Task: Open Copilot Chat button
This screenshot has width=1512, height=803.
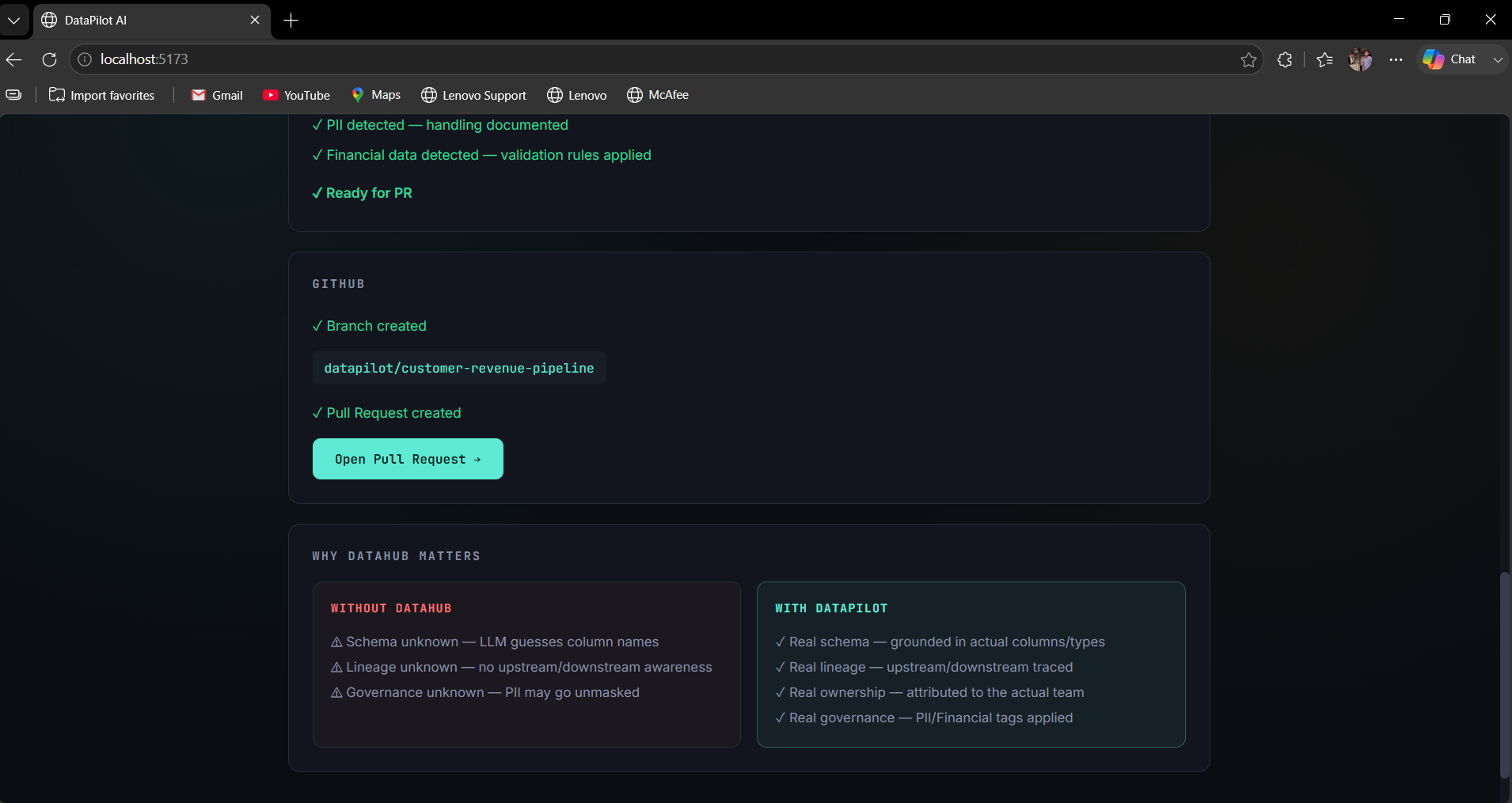Action: click(x=1450, y=59)
